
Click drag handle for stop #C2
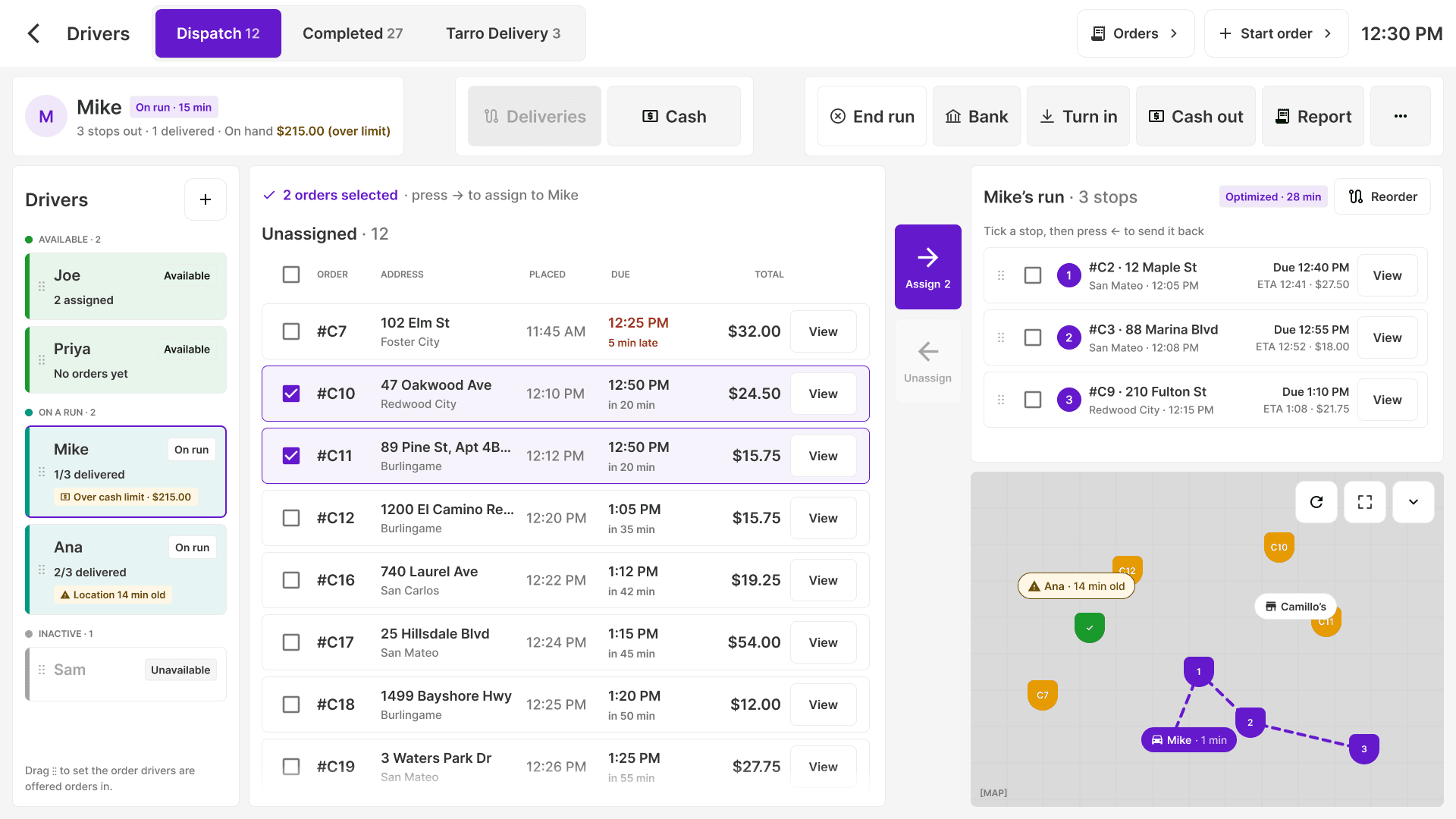(x=1001, y=275)
